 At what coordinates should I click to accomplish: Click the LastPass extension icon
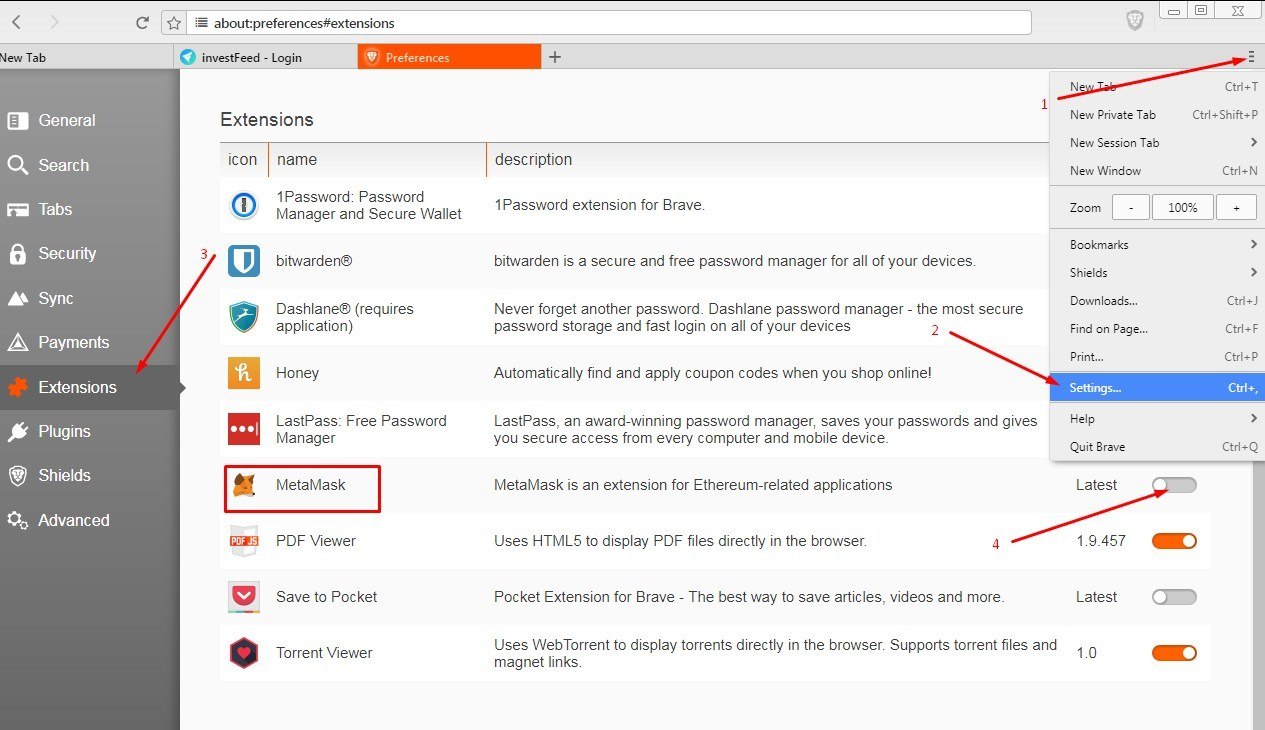(x=244, y=429)
